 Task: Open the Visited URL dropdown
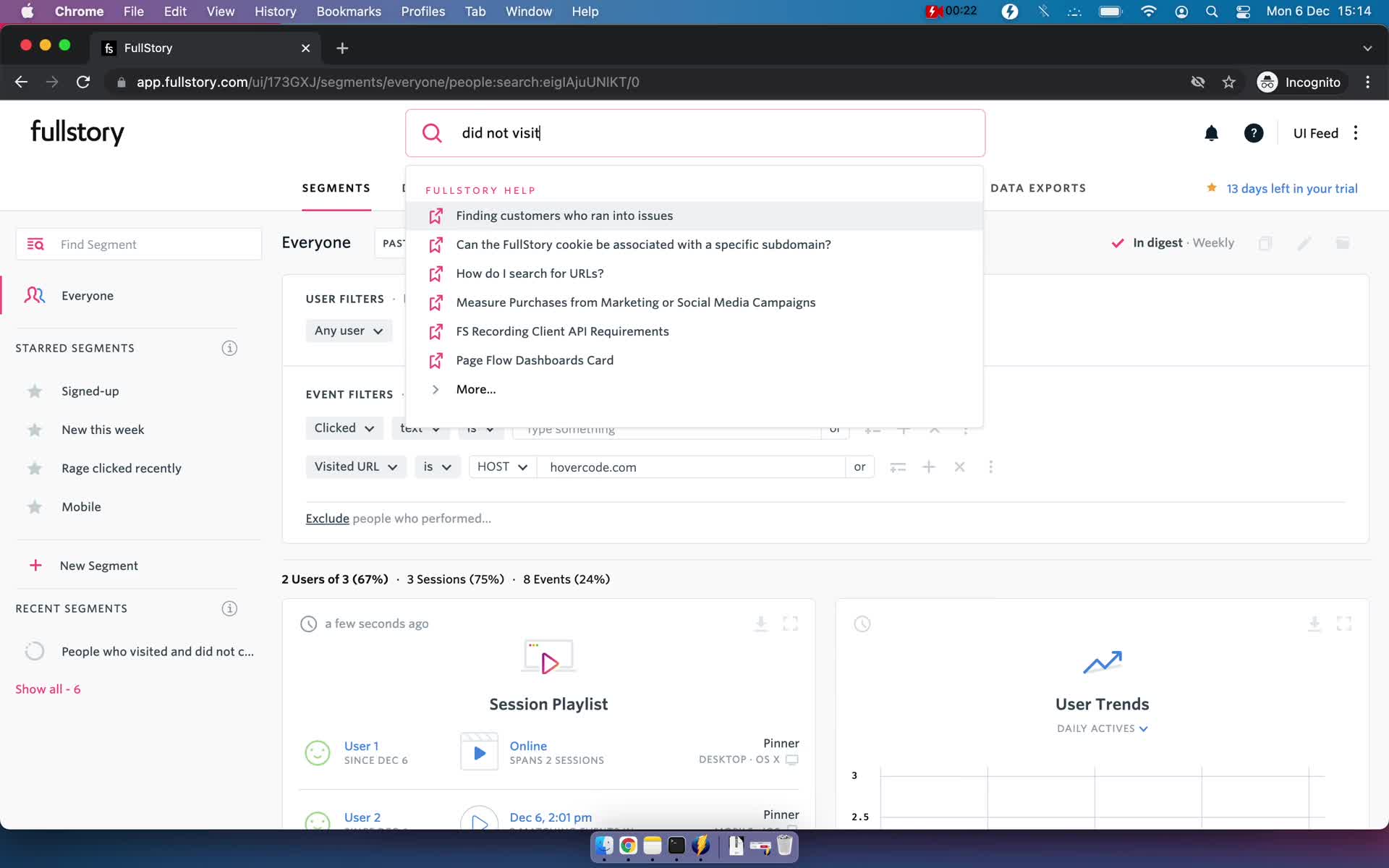click(x=356, y=467)
